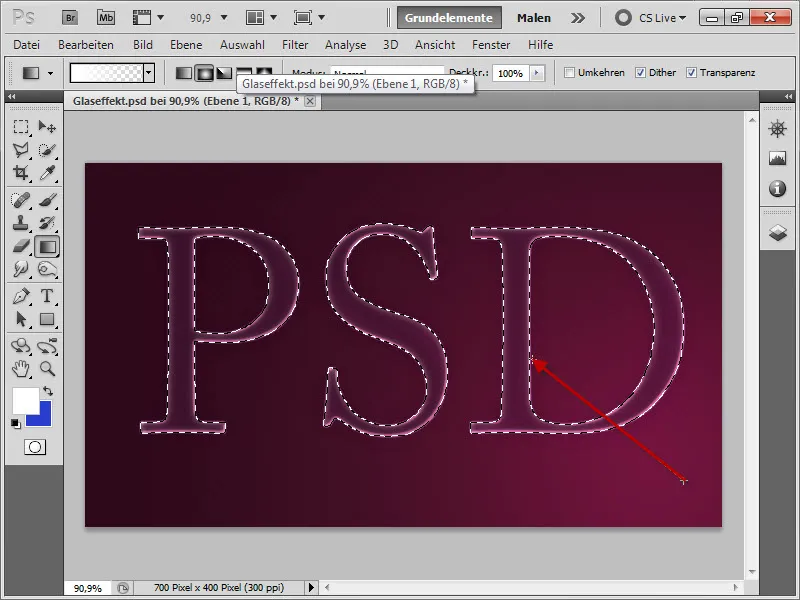Select the Clone Stamp tool
The width and height of the screenshot is (800, 600).
pyautogui.click(x=21, y=223)
